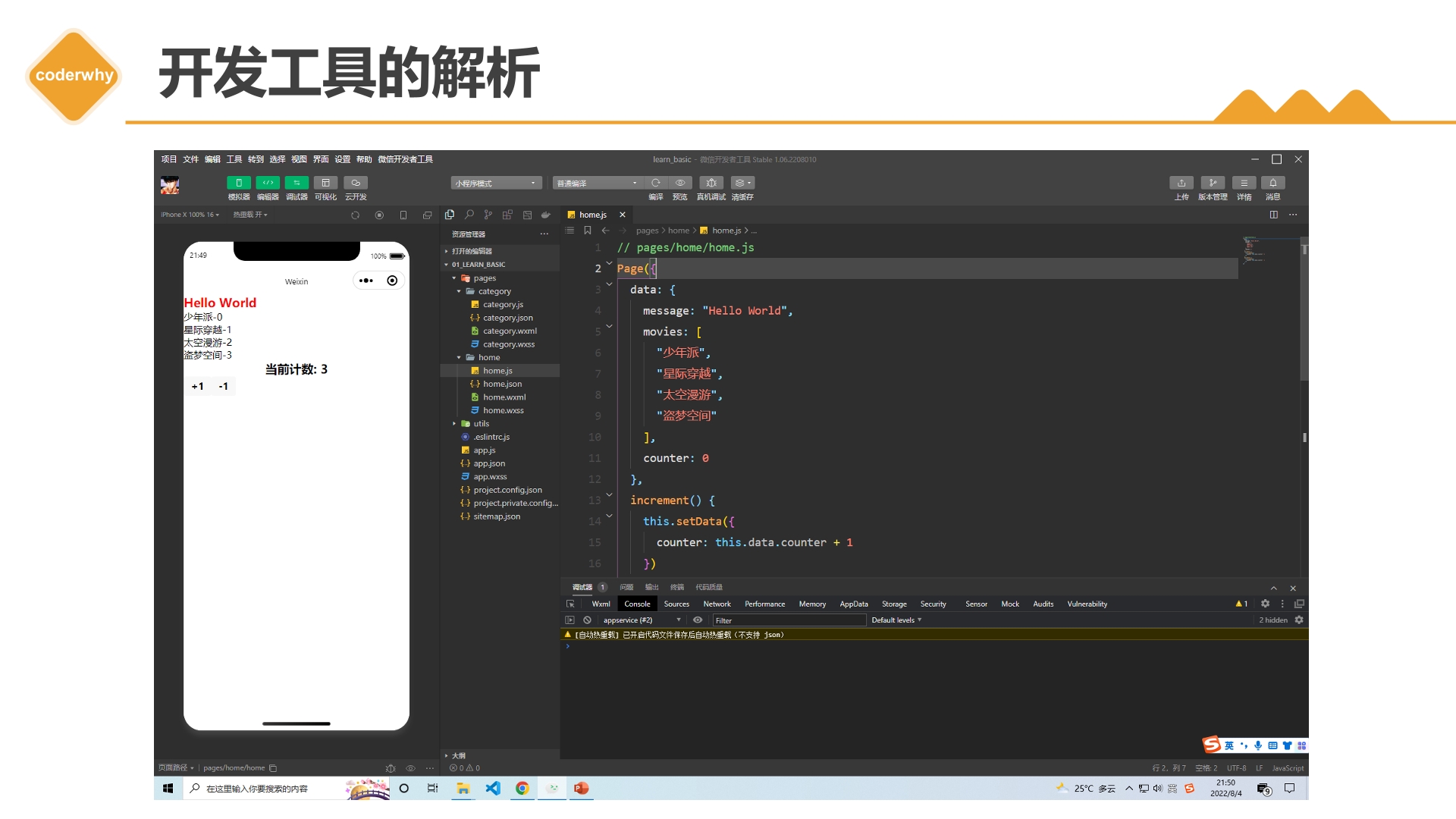Click the 上传 upload icon
Viewport: 1456px width, 819px height.
pyautogui.click(x=1181, y=183)
